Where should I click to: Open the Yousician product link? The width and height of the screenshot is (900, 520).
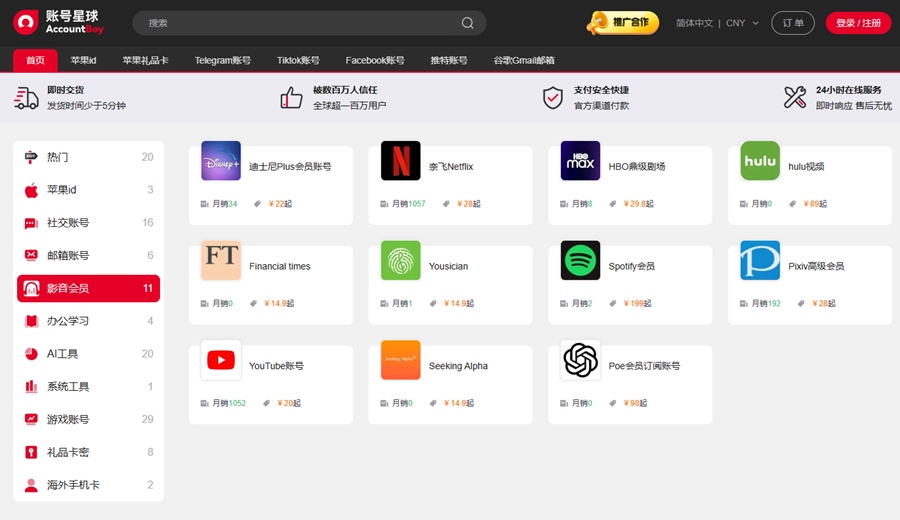pyautogui.click(x=448, y=266)
